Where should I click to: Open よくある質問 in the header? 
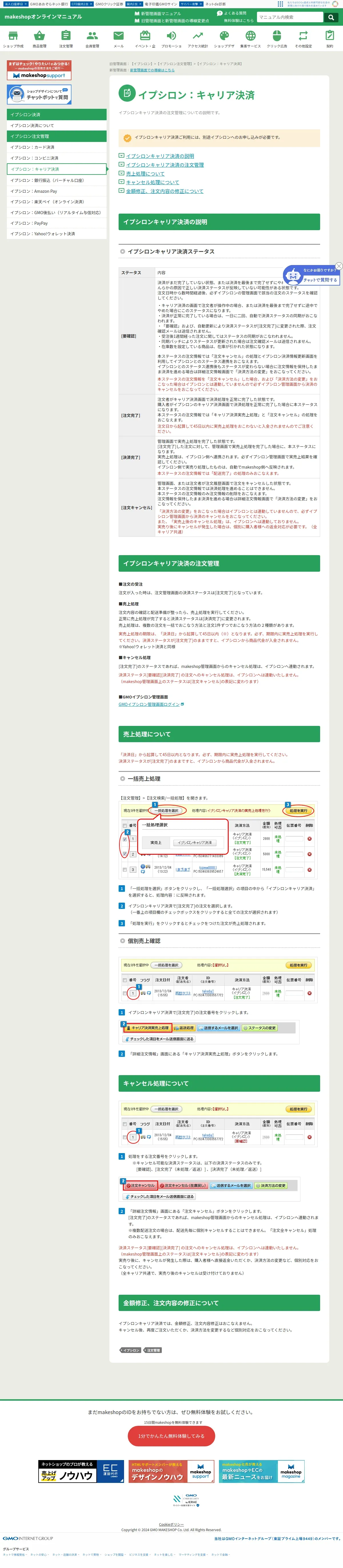(x=232, y=13)
